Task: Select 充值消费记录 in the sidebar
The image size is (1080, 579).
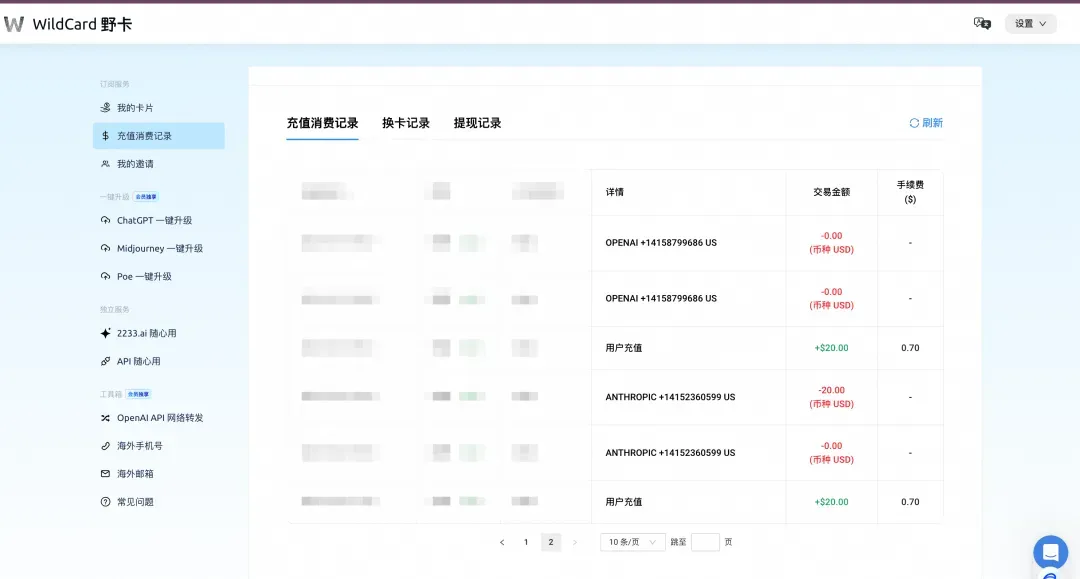Action: [x=158, y=136]
